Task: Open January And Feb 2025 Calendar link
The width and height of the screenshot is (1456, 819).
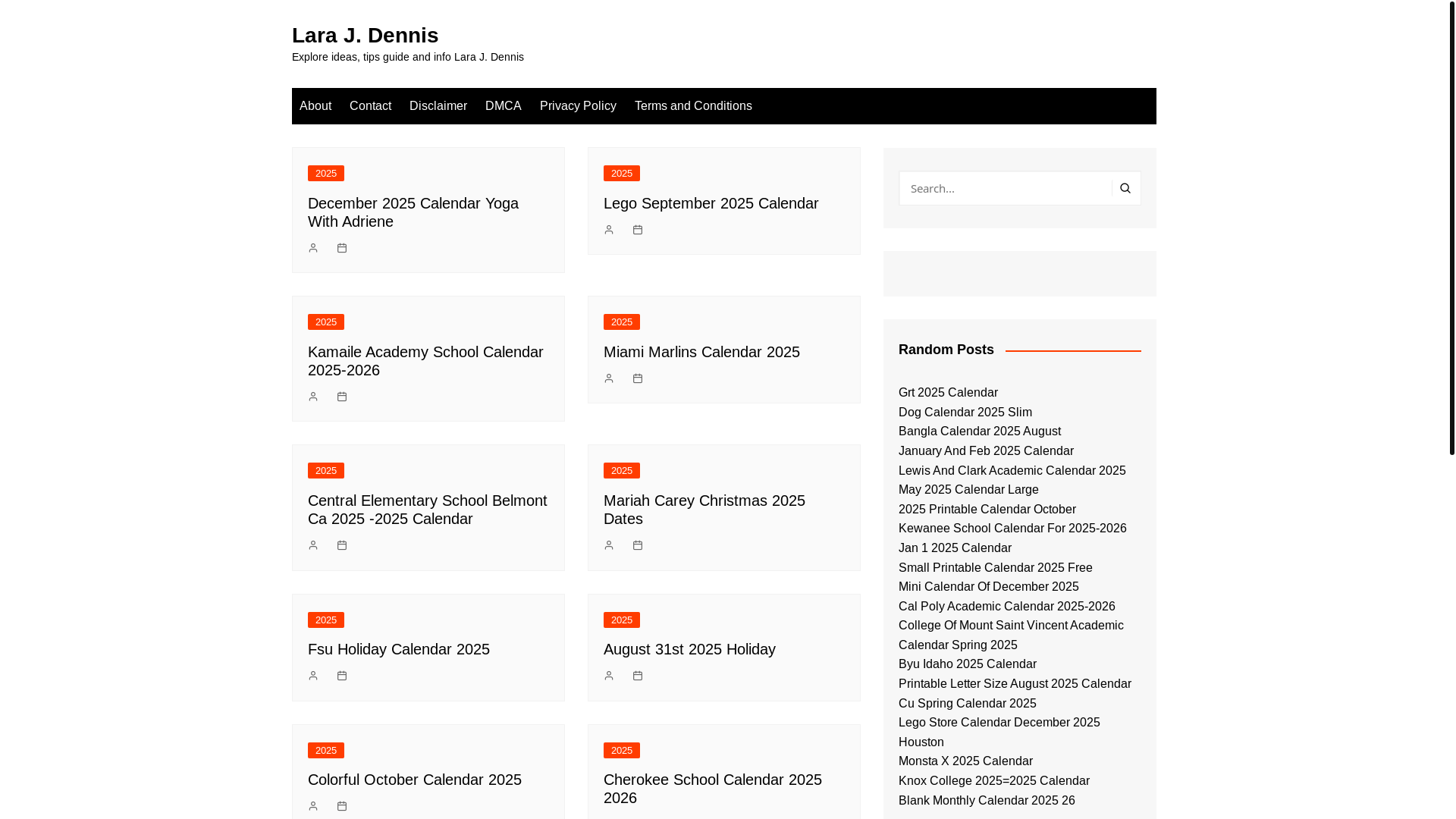Action: [986, 451]
